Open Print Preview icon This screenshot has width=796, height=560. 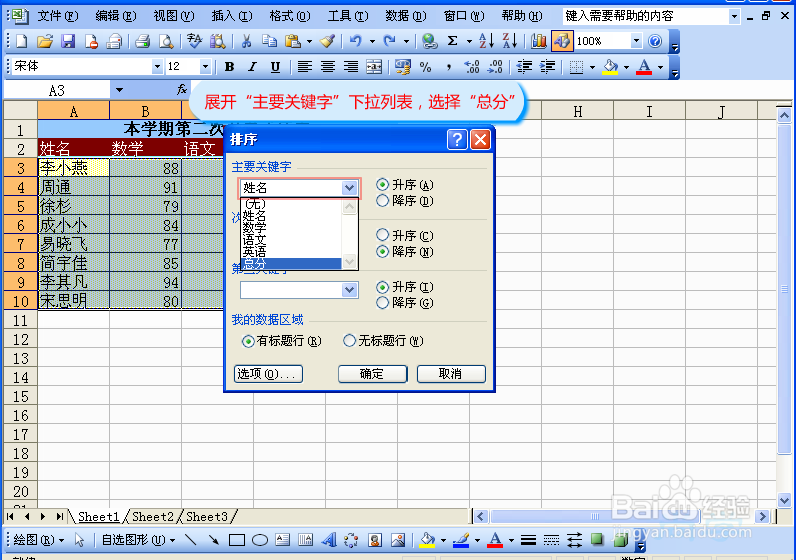[x=166, y=41]
